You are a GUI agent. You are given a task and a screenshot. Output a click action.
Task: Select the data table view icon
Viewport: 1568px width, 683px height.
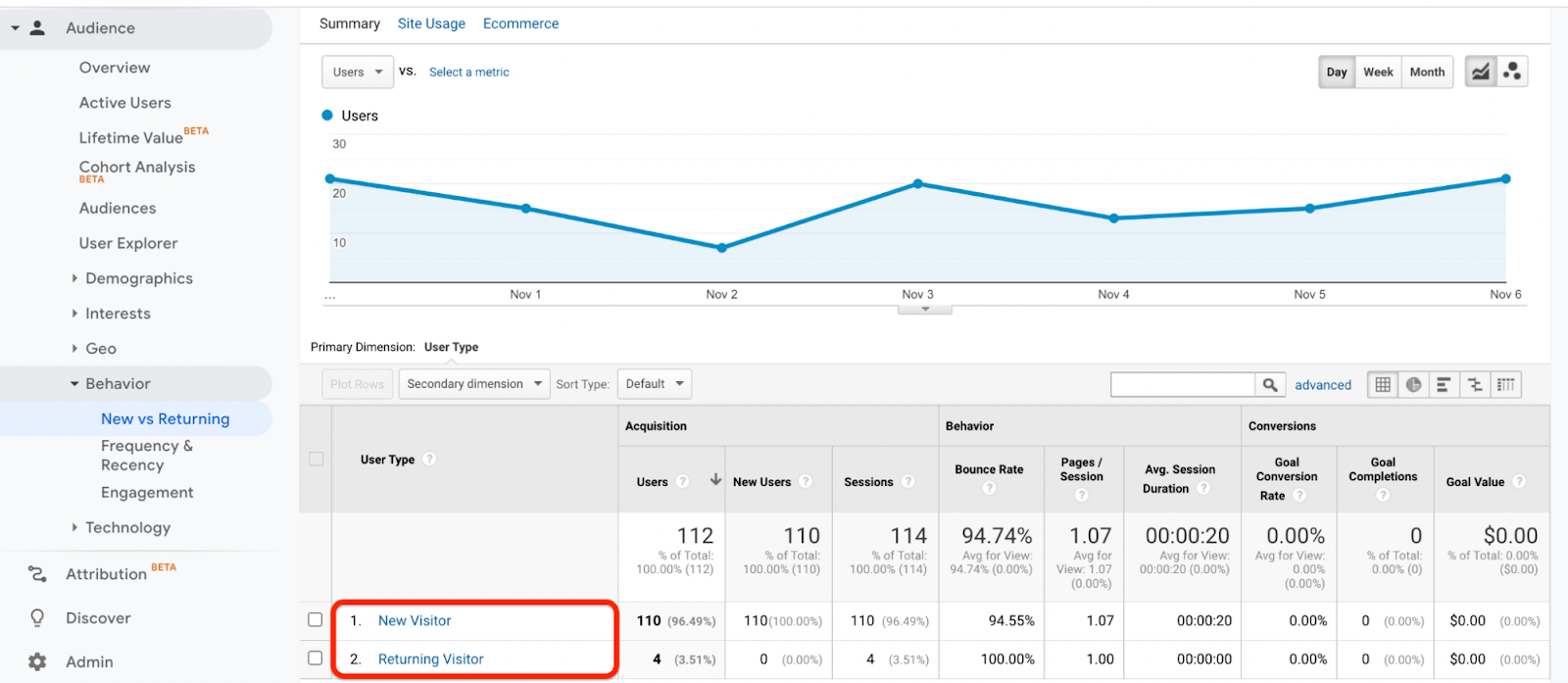1383,385
